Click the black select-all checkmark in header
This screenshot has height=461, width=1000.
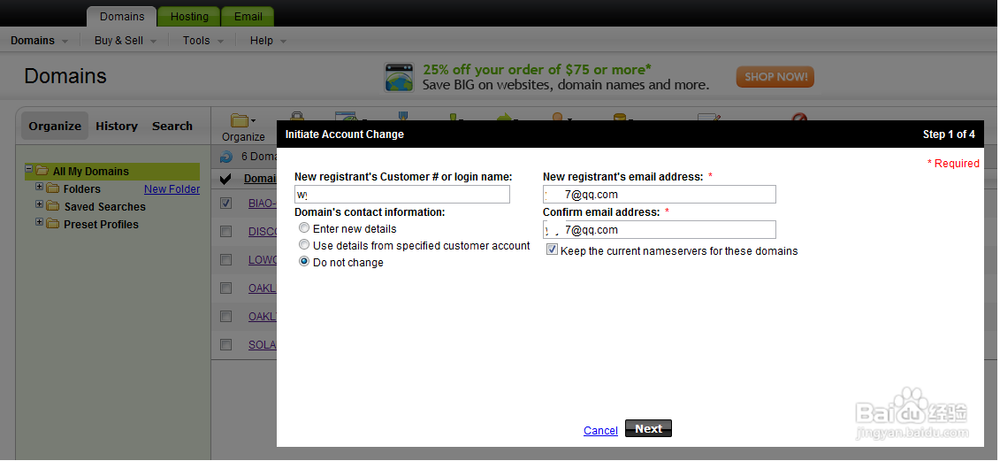coord(226,179)
